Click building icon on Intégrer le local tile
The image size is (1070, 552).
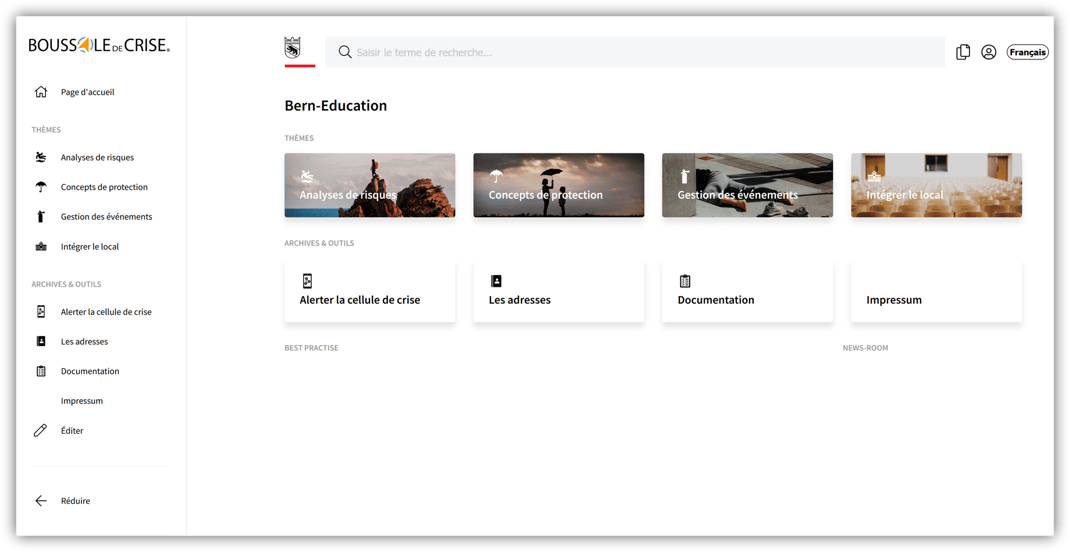pyautogui.click(x=874, y=177)
